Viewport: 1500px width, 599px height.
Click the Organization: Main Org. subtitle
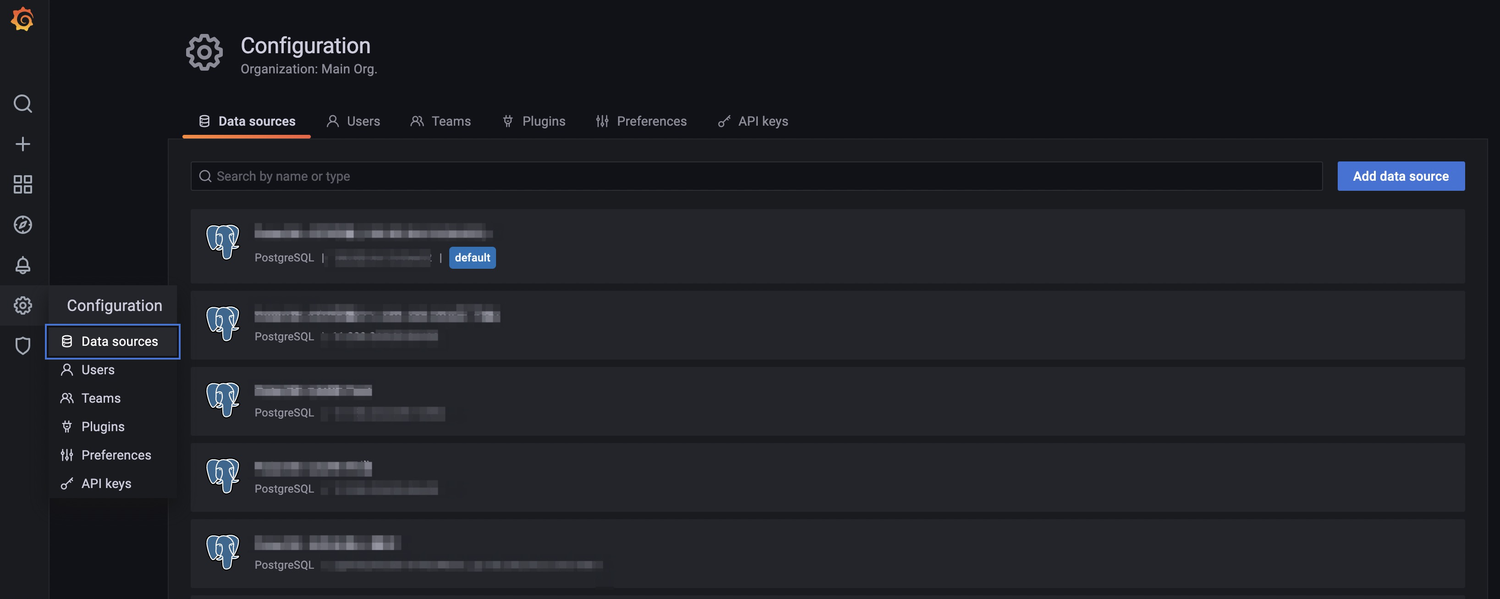[x=309, y=70]
